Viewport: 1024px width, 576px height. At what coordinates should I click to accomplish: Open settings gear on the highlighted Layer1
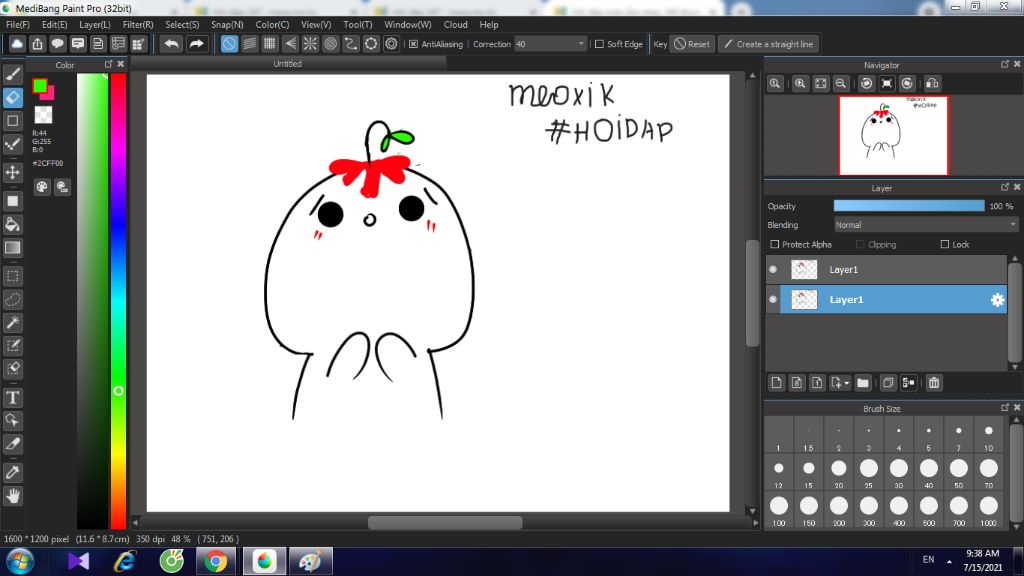point(997,300)
